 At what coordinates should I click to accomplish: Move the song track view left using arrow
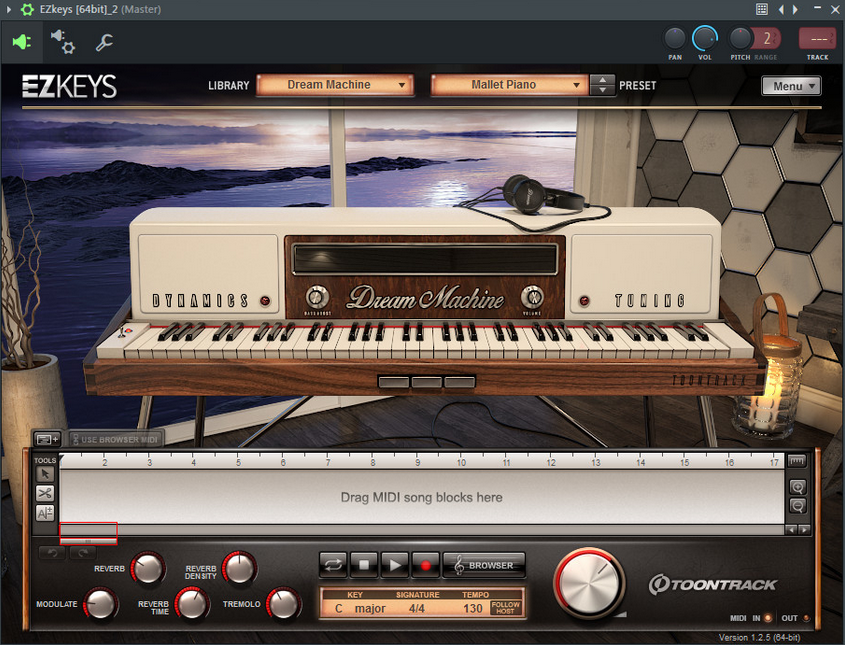pyautogui.click(x=791, y=530)
